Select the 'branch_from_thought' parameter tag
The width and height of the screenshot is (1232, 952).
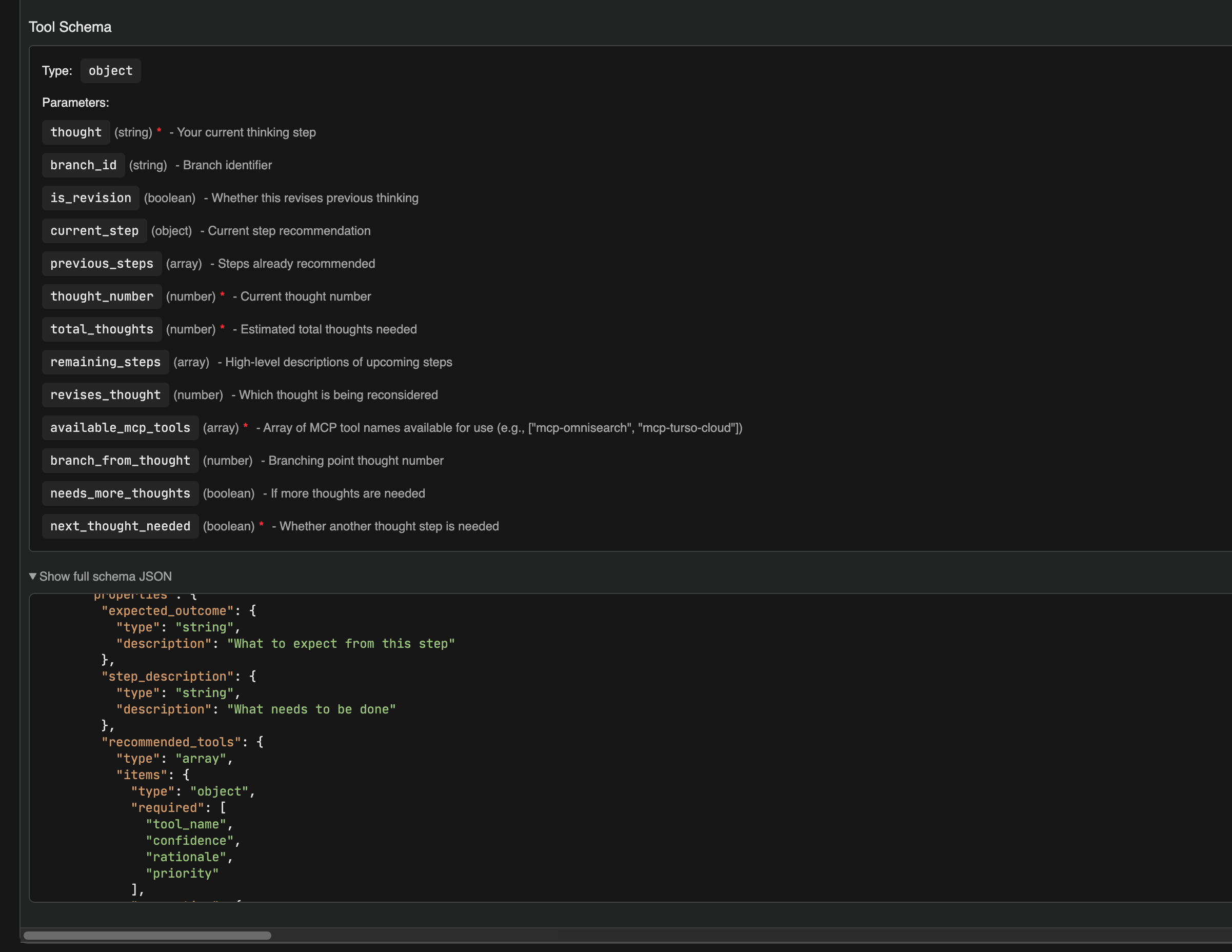120,461
